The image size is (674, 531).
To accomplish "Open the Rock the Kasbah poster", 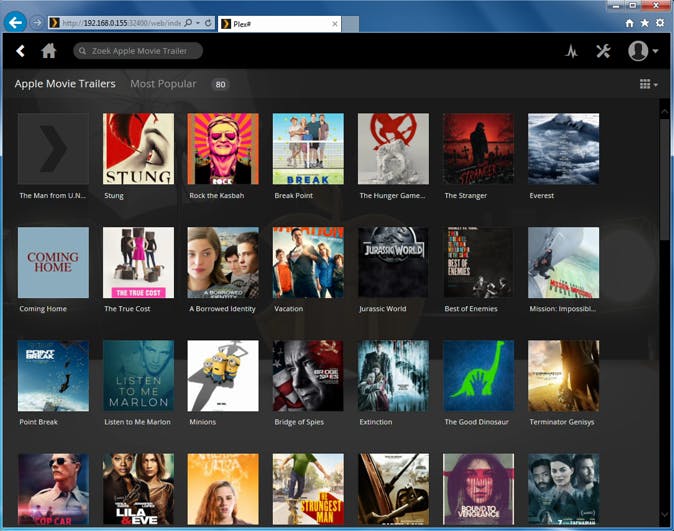I will [223, 149].
